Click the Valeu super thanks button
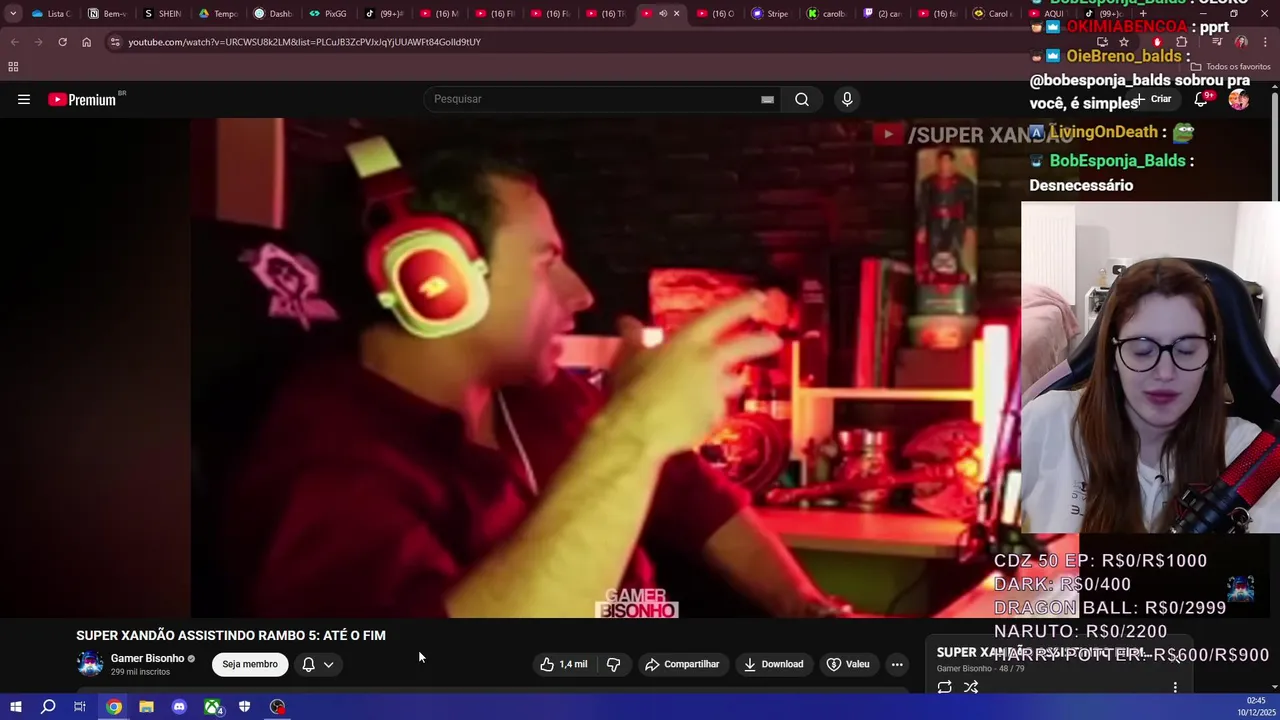Image resolution: width=1280 pixels, height=720 pixels. pyautogui.click(x=848, y=664)
